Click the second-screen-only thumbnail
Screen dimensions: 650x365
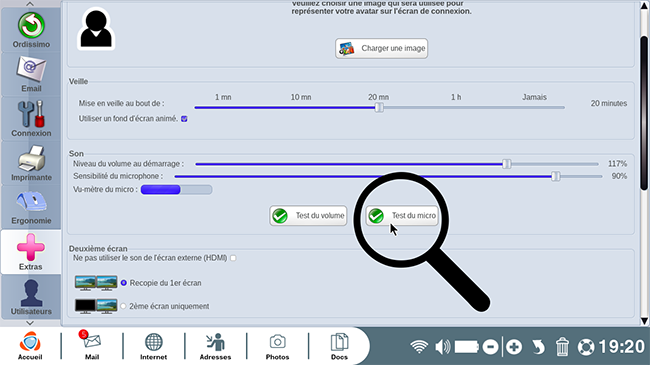pyautogui.click(x=96, y=306)
